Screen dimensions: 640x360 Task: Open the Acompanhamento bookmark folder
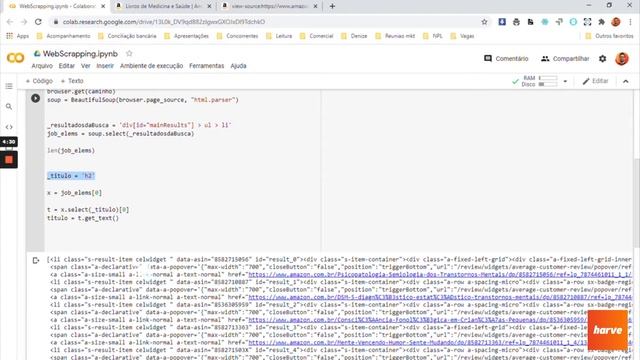pyautogui.click(x=63, y=36)
